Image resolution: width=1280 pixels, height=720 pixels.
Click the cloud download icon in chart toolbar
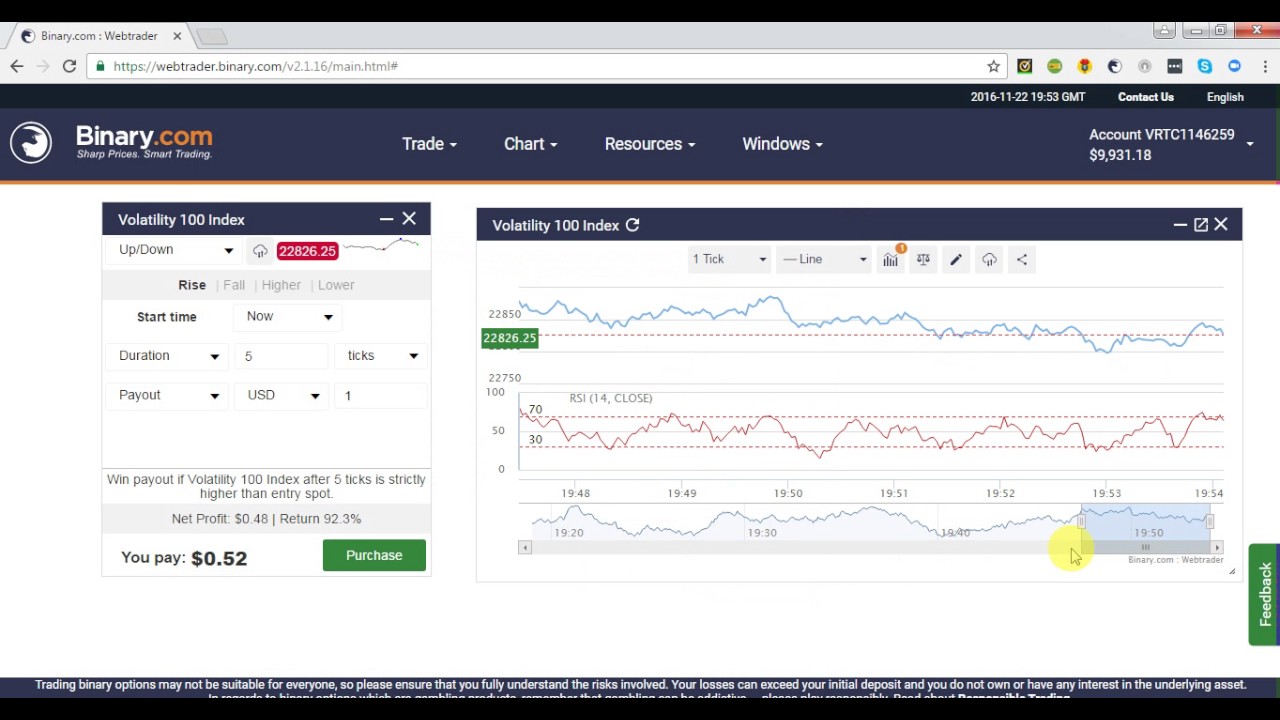coord(989,259)
